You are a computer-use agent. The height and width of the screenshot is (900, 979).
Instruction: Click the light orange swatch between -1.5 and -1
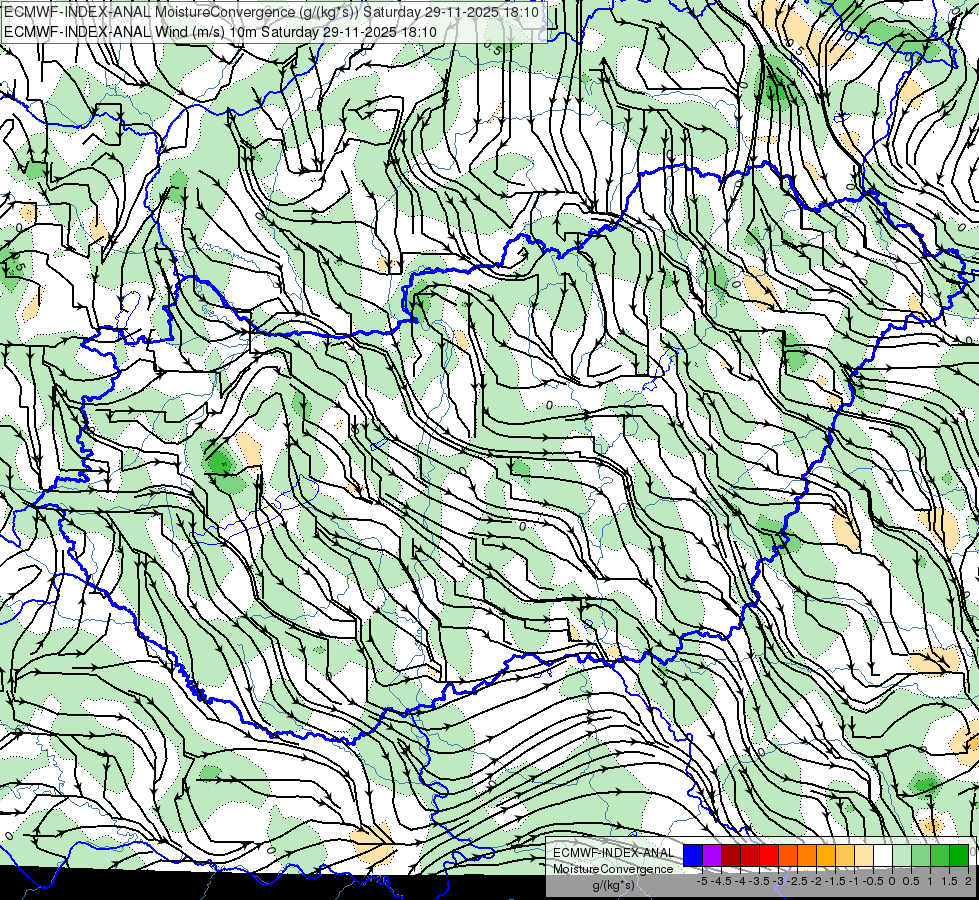tap(845, 855)
